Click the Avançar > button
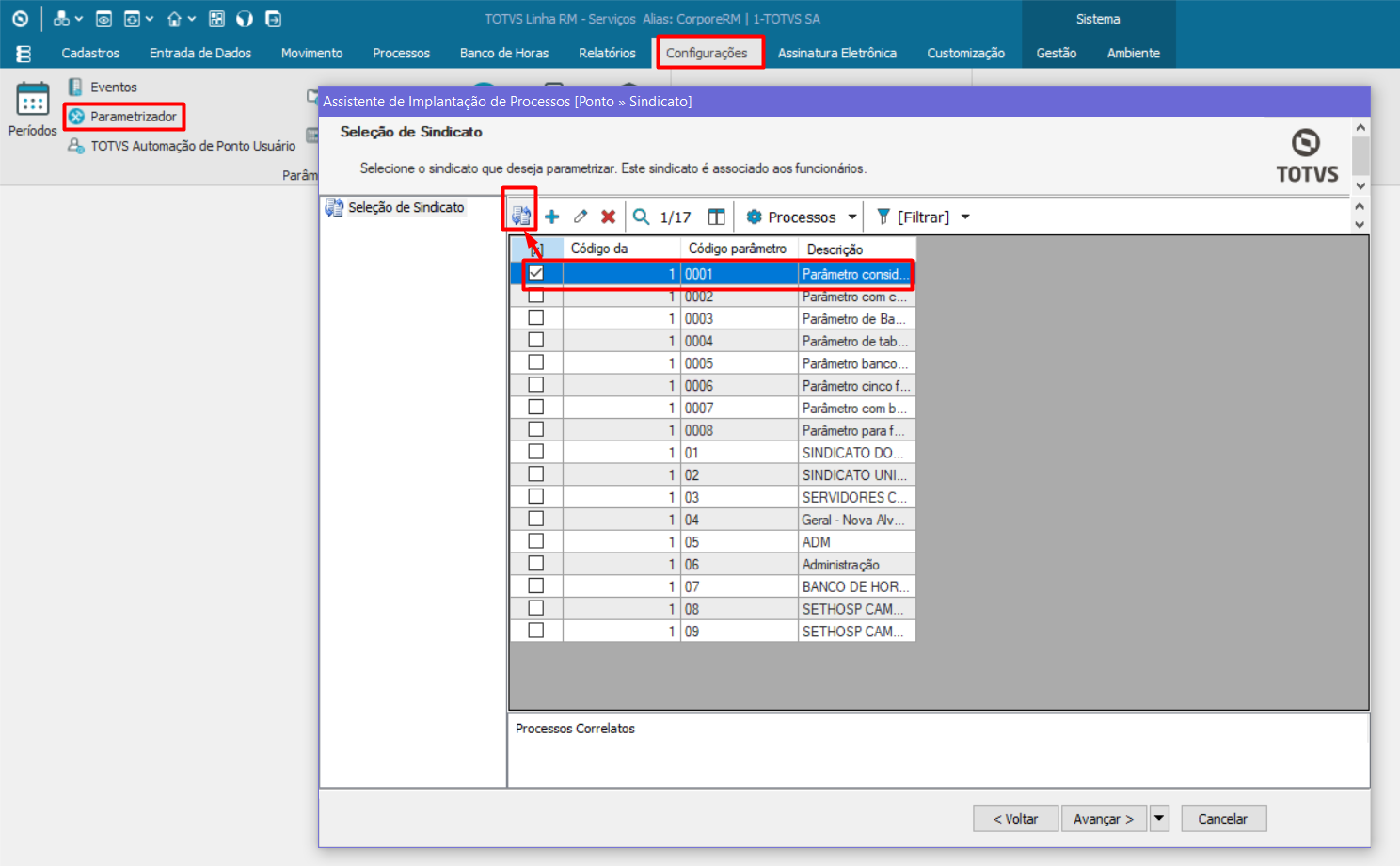The height and width of the screenshot is (866, 1400). click(1105, 818)
